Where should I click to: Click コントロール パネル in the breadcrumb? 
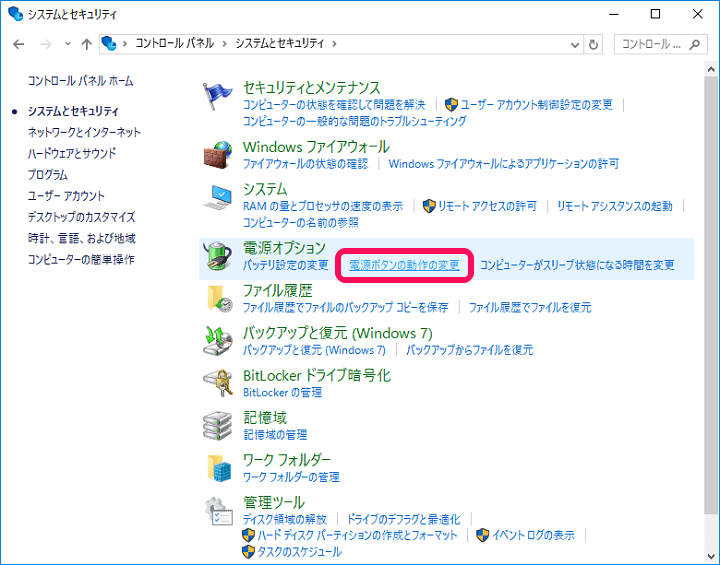174,44
